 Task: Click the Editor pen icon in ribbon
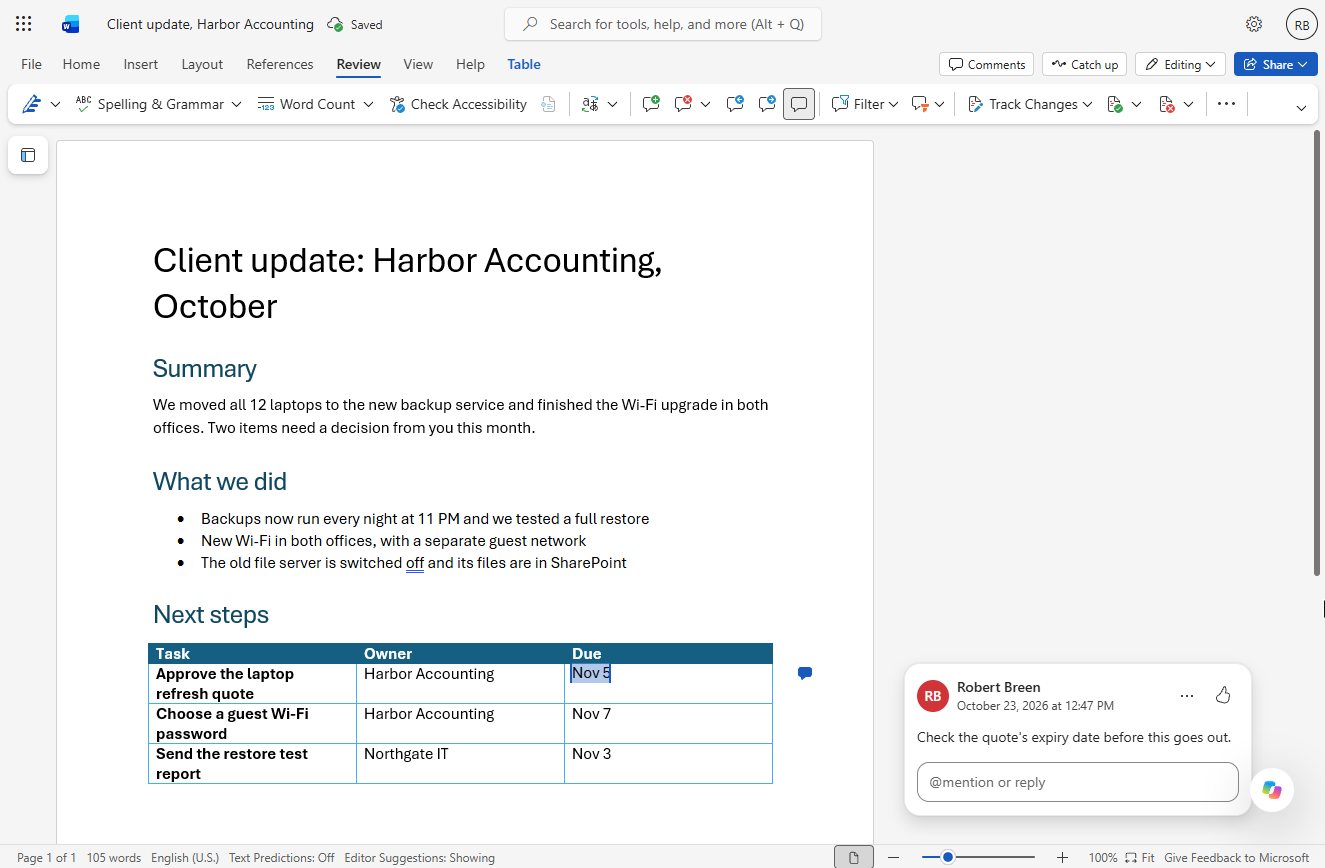[x=31, y=104]
